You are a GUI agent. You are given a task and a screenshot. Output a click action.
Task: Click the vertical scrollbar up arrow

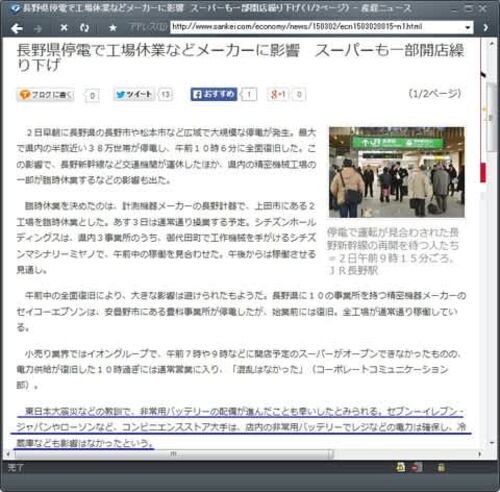pyautogui.click(x=491, y=44)
